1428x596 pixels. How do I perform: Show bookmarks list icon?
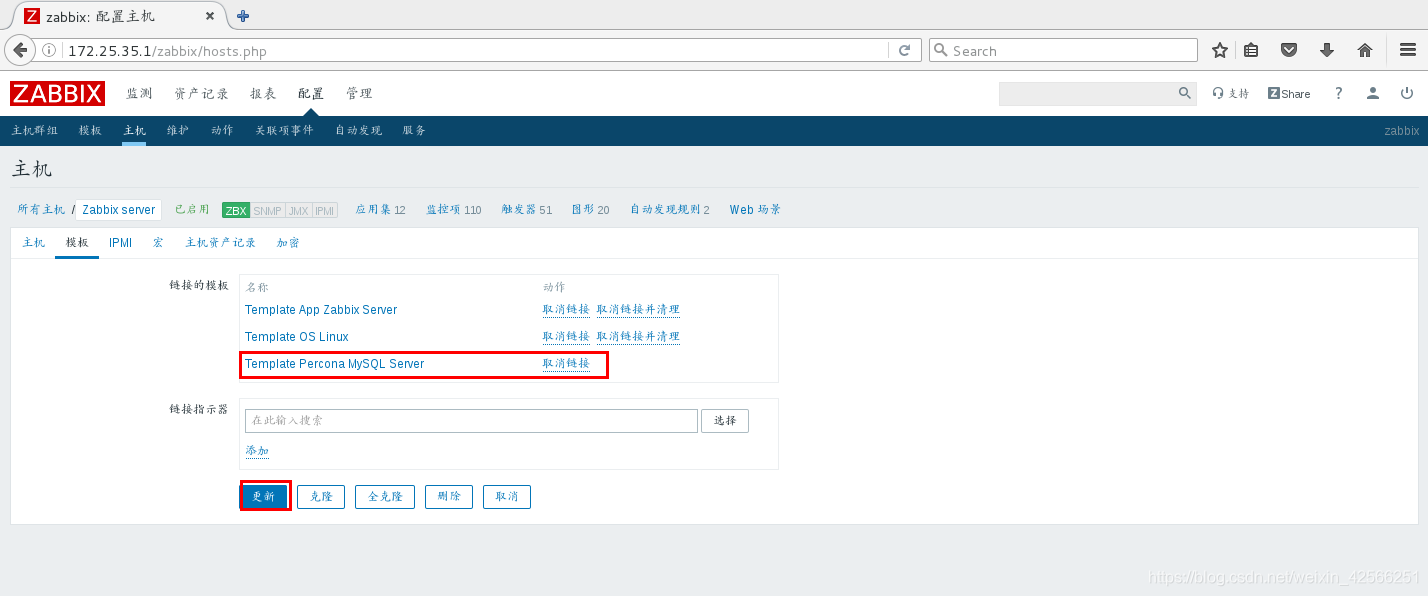(1251, 50)
